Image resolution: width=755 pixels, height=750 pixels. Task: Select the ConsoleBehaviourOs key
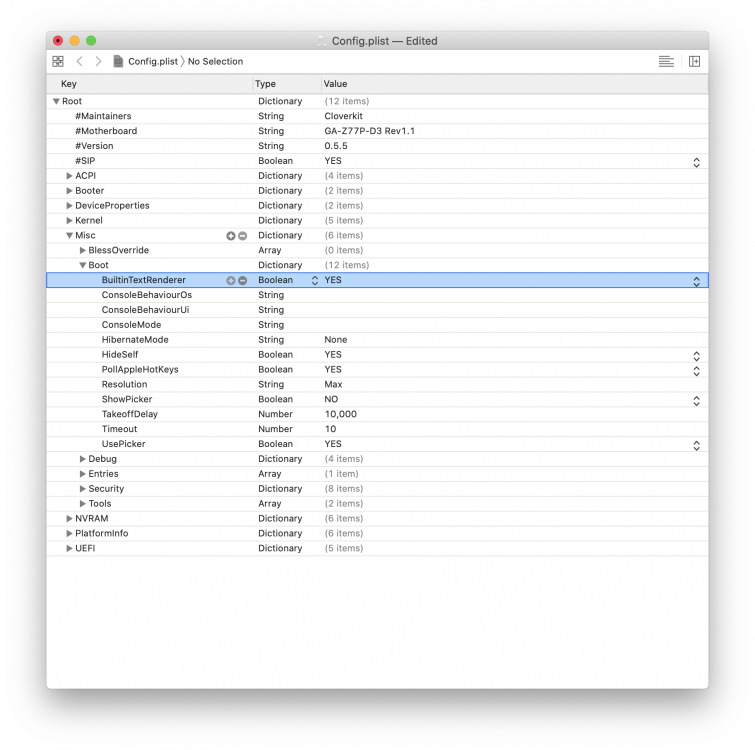146,296
